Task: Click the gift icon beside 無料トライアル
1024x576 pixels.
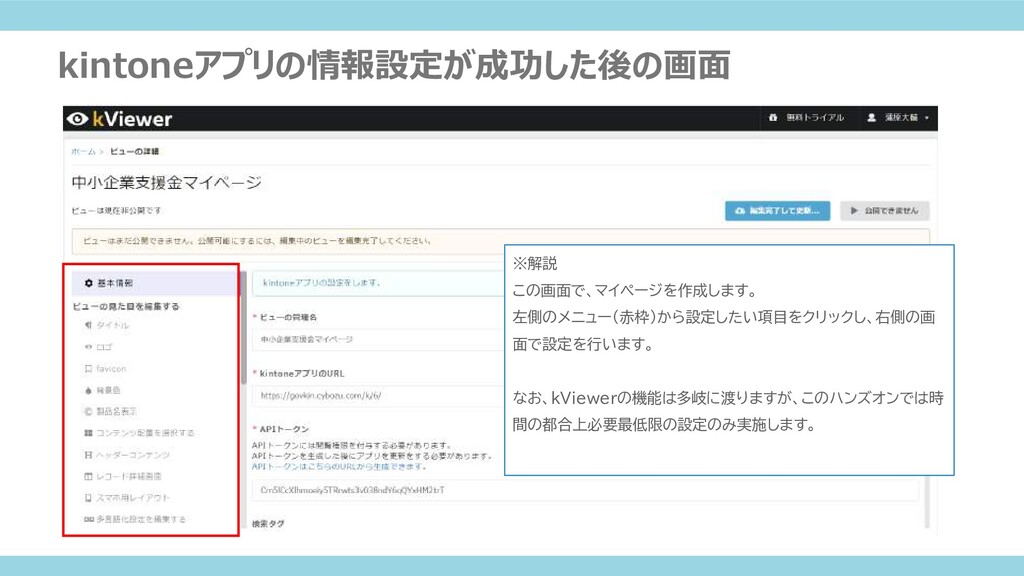Action: coord(773,118)
